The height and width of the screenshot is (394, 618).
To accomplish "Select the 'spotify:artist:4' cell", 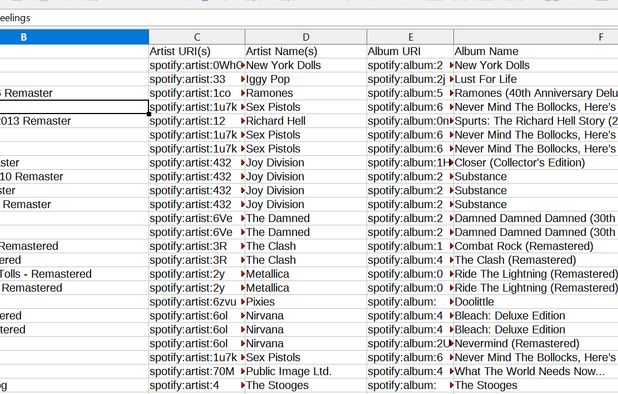I will (197, 385).
